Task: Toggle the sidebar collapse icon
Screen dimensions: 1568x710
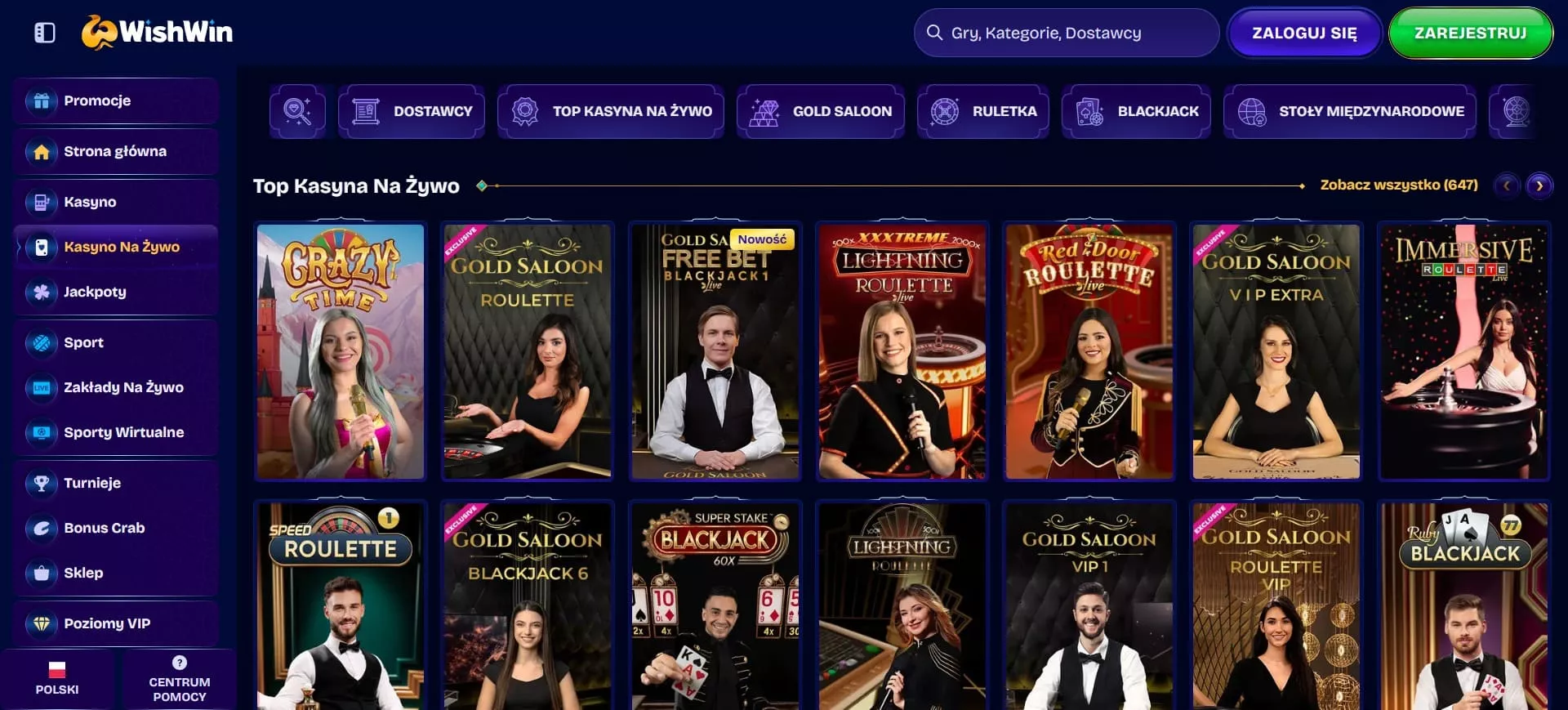Action: pos(45,33)
